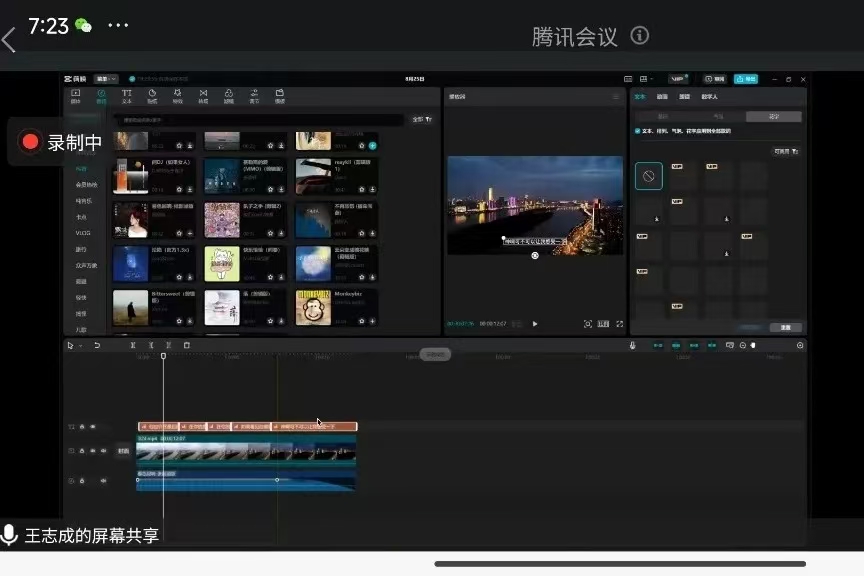Screen dimensions: 864x576
Task: Toggle apply text styles to all subtitles checkbox
Action: pos(638,131)
